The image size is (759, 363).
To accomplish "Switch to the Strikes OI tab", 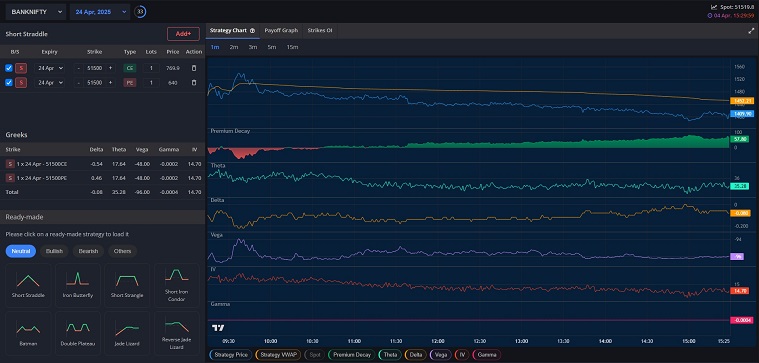I will (x=320, y=30).
